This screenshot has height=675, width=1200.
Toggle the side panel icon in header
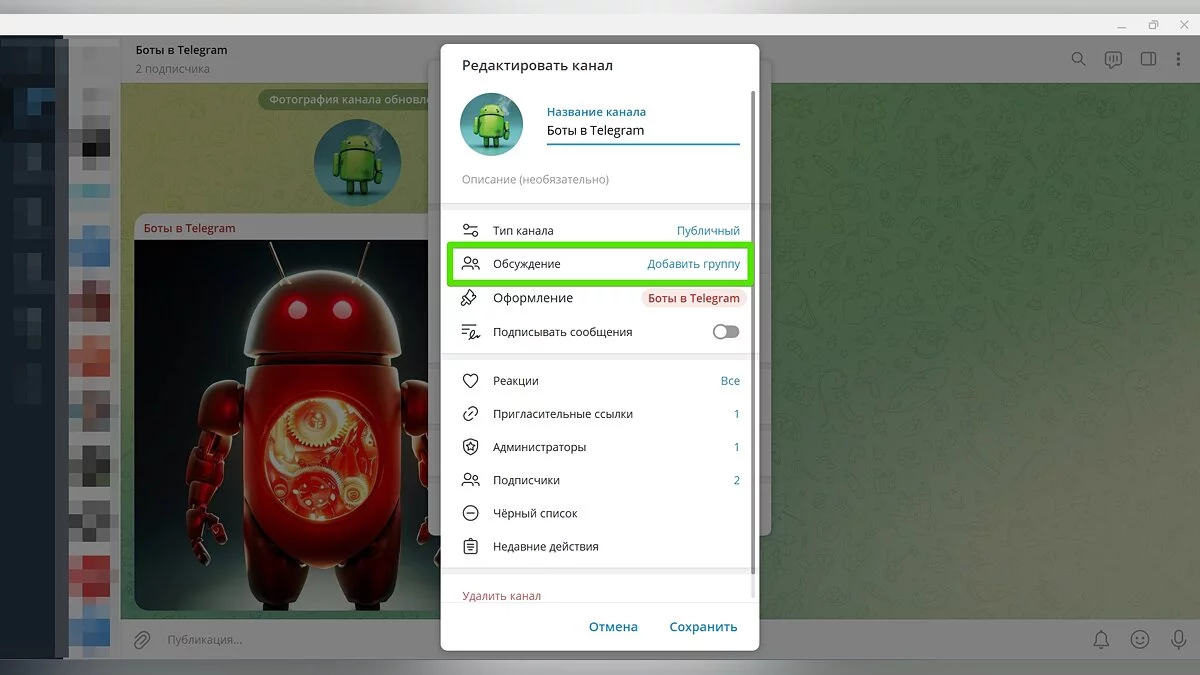pos(1148,59)
